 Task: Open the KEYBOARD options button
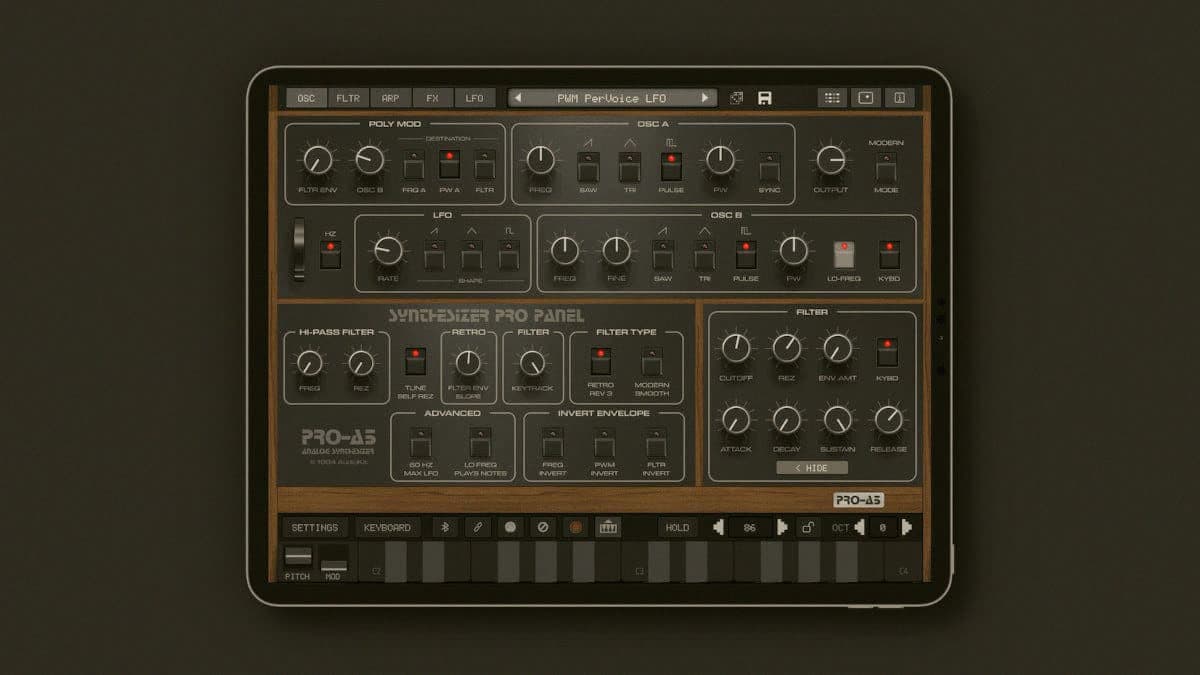[387, 527]
